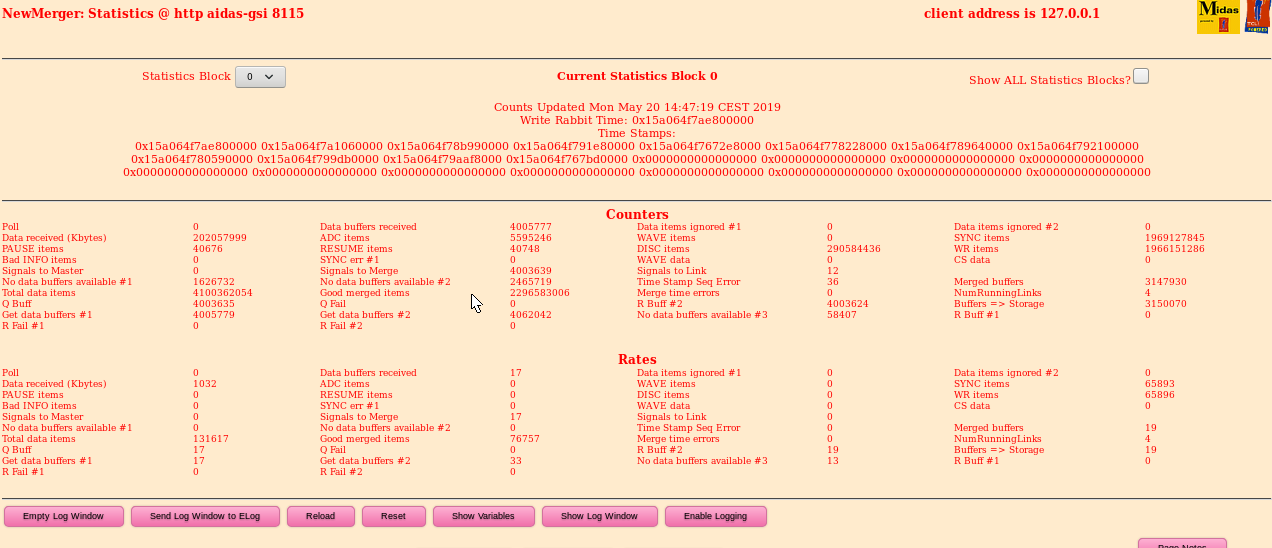The height and width of the screenshot is (548, 1272).
Task: Open the Page Notes button
Action: (1182, 543)
